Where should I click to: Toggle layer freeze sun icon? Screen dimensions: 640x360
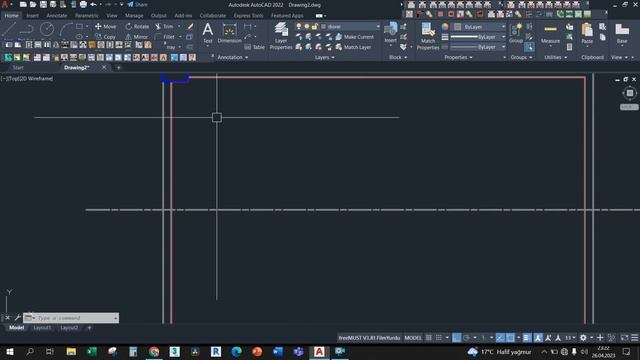307,27
